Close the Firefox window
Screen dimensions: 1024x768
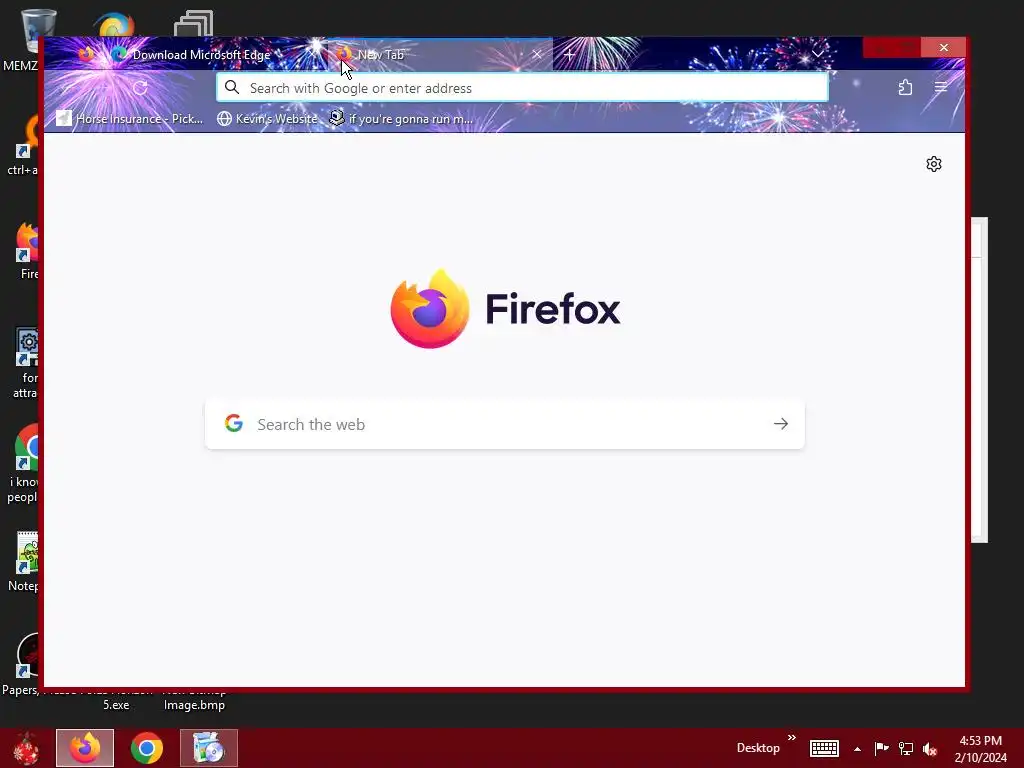944,48
